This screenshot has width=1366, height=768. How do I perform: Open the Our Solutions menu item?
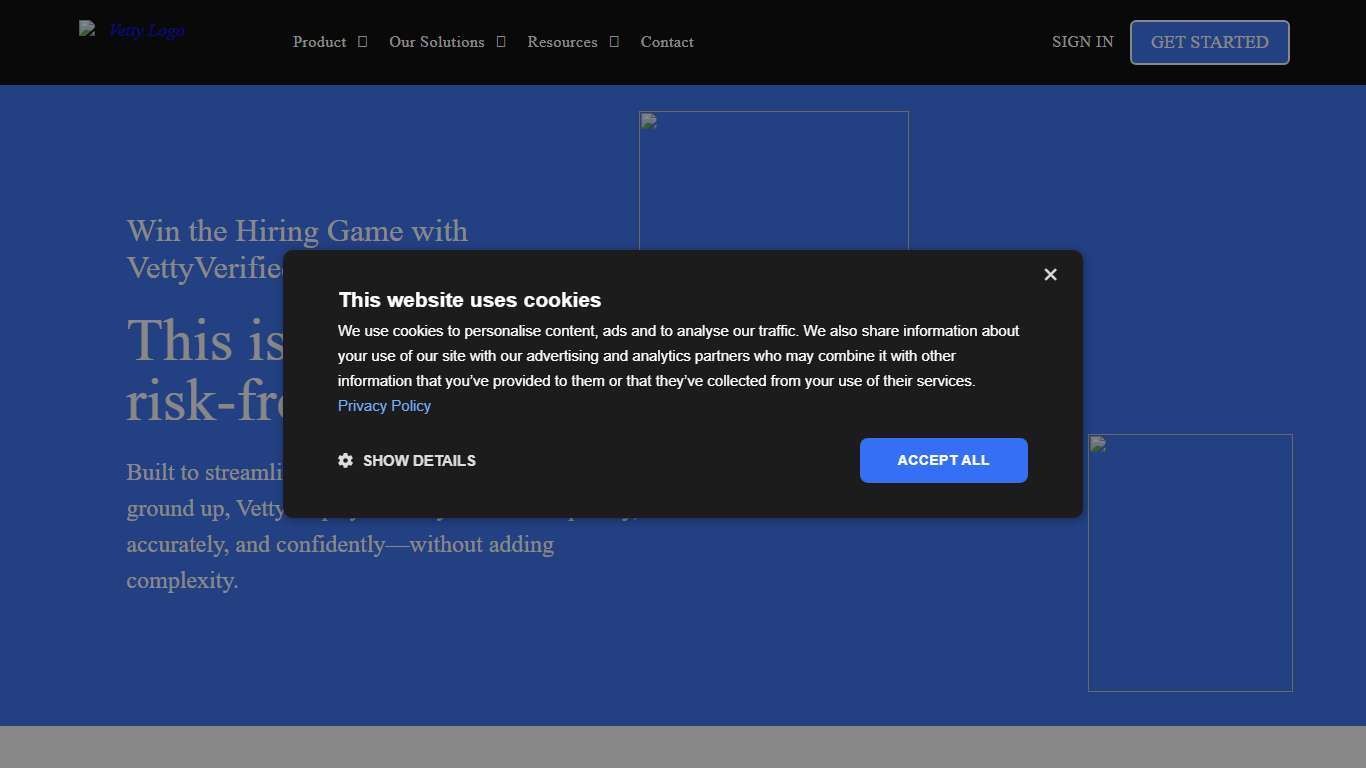[x=436, y=42]
